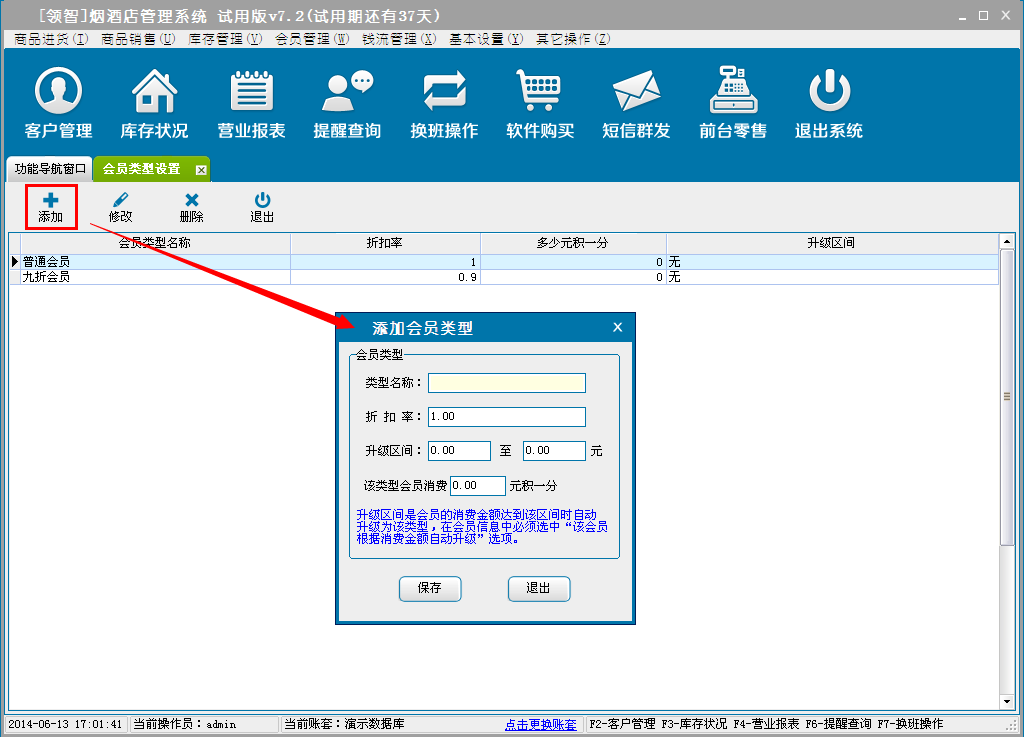The image size is (1024, 737).
Task: Switch to the 功能导航窗口 tab
Action: coord(50,169)
